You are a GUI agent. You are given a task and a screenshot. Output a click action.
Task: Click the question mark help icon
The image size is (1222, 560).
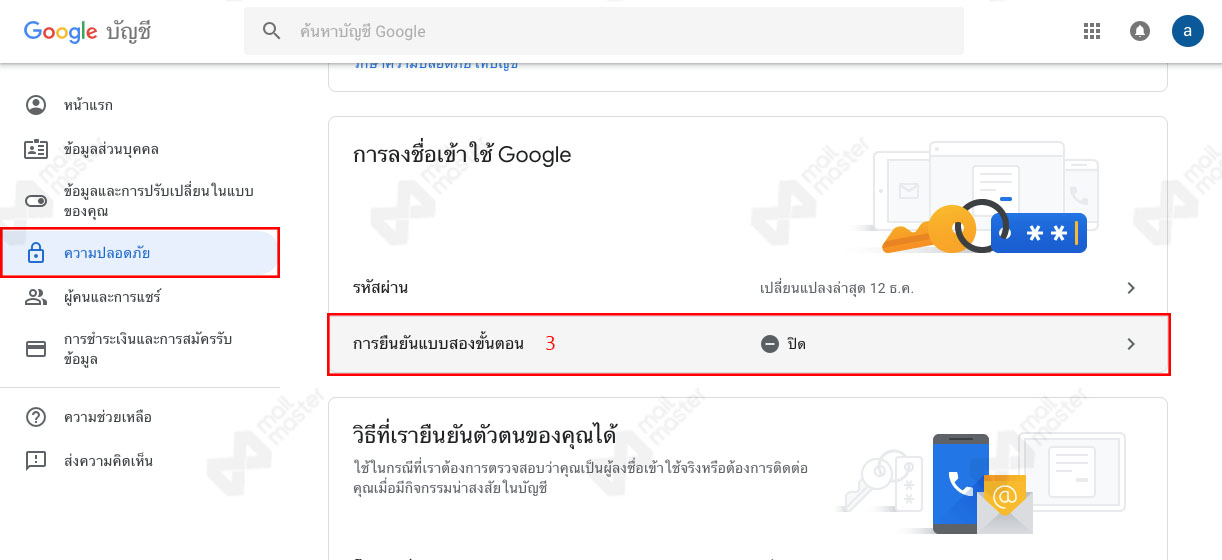(x=36, y=417)
